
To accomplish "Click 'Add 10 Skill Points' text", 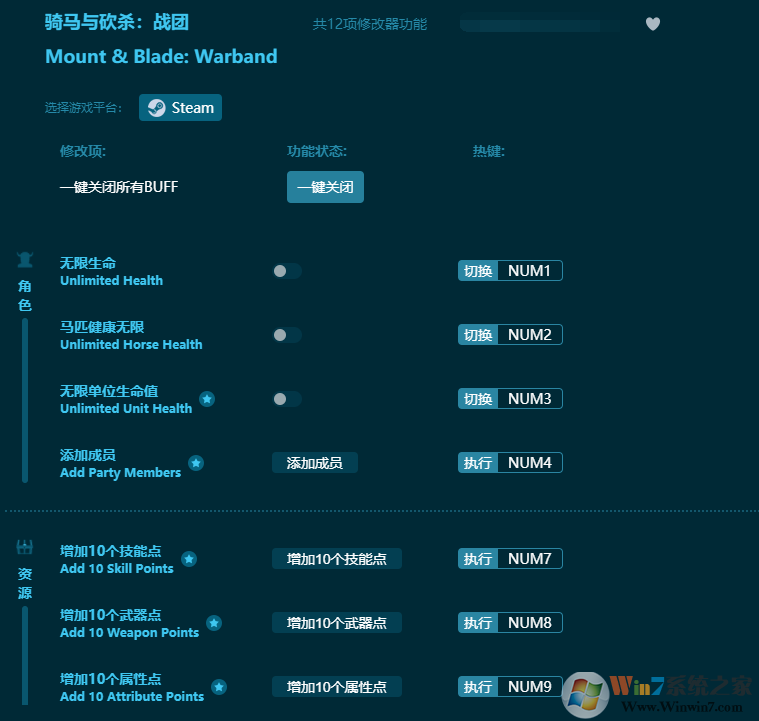I will (x=117, y=568).
